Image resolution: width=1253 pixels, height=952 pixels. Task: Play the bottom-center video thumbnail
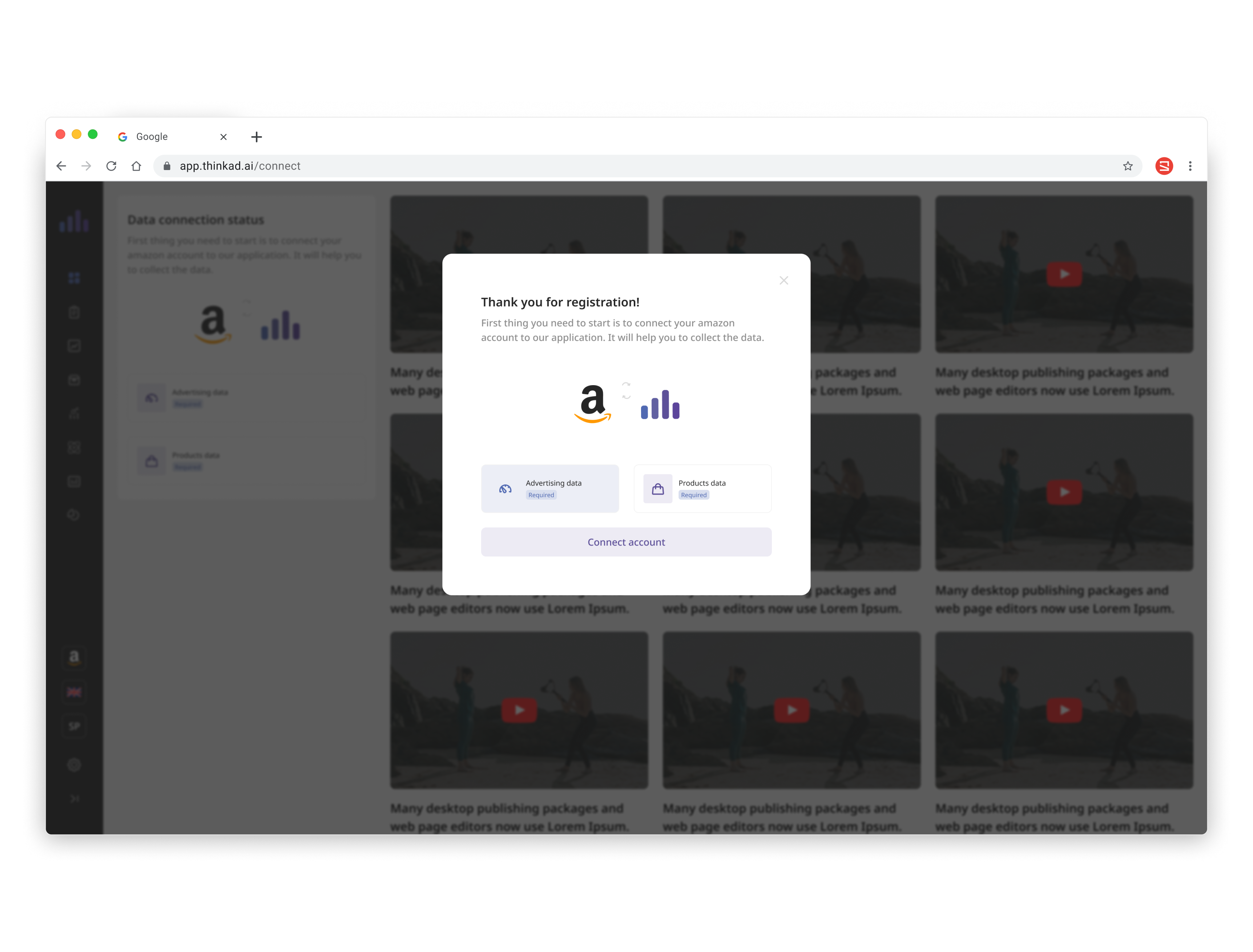pyautogui.click(x=791, y=710)
